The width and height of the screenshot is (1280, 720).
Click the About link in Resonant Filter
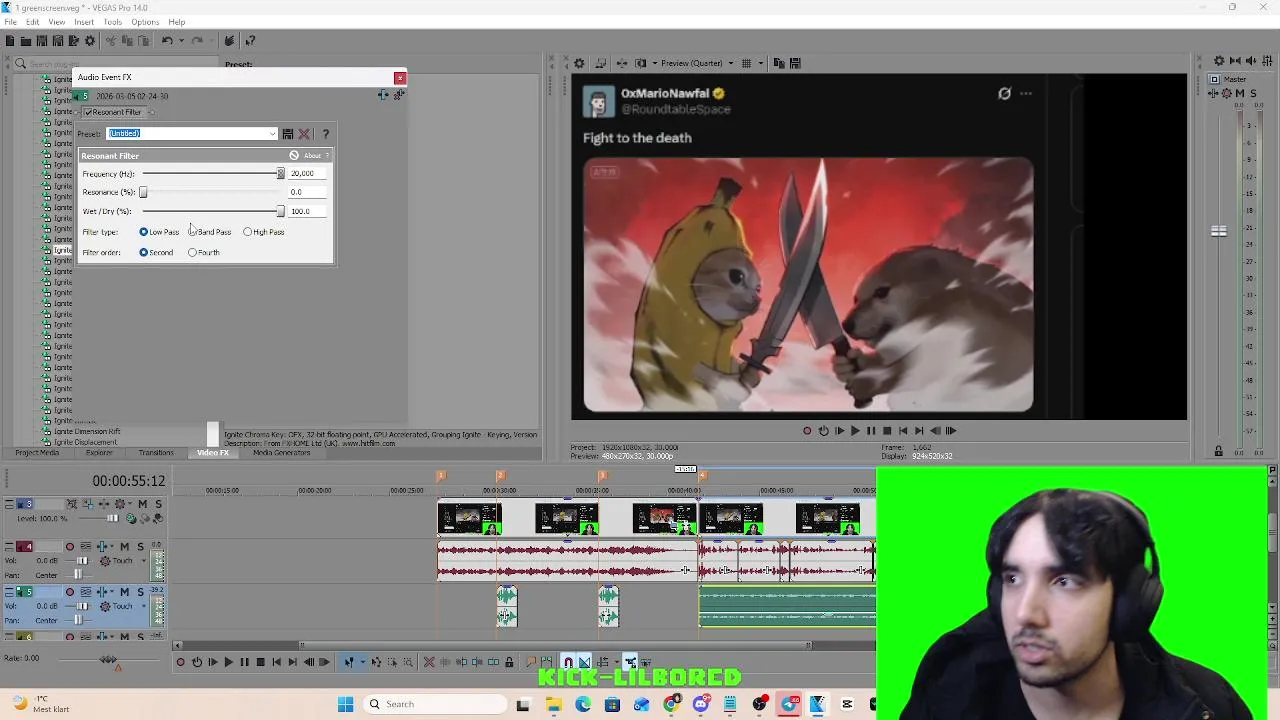(313, 156)
